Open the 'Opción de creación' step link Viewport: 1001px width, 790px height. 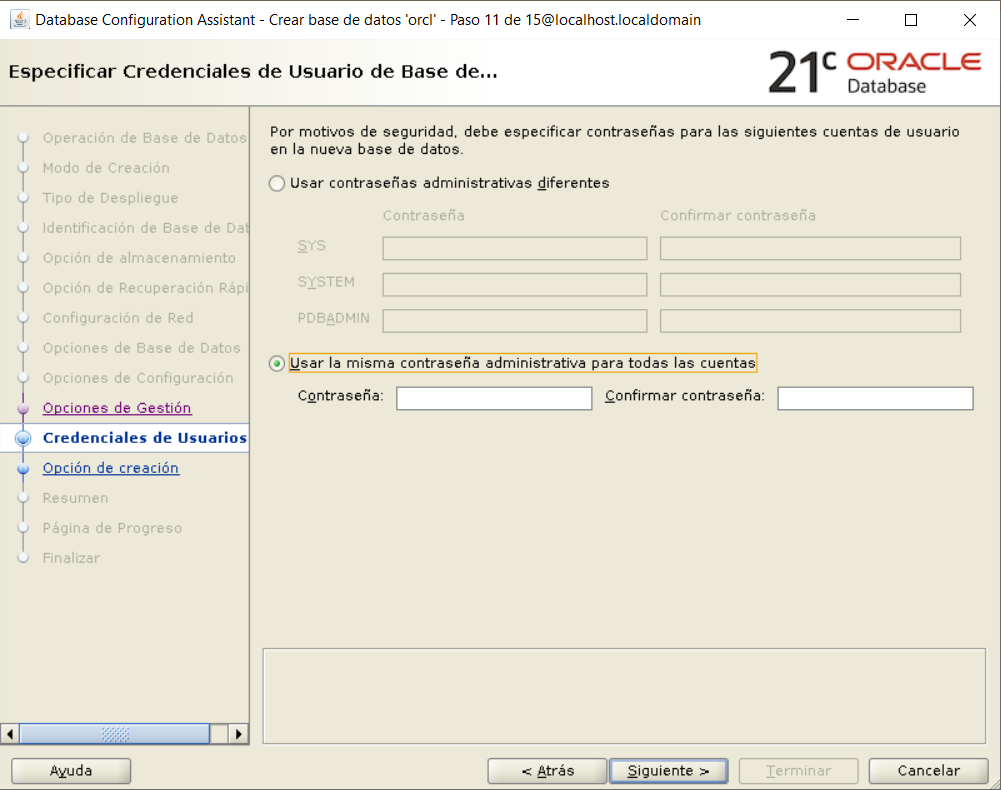tap(110, 468)
